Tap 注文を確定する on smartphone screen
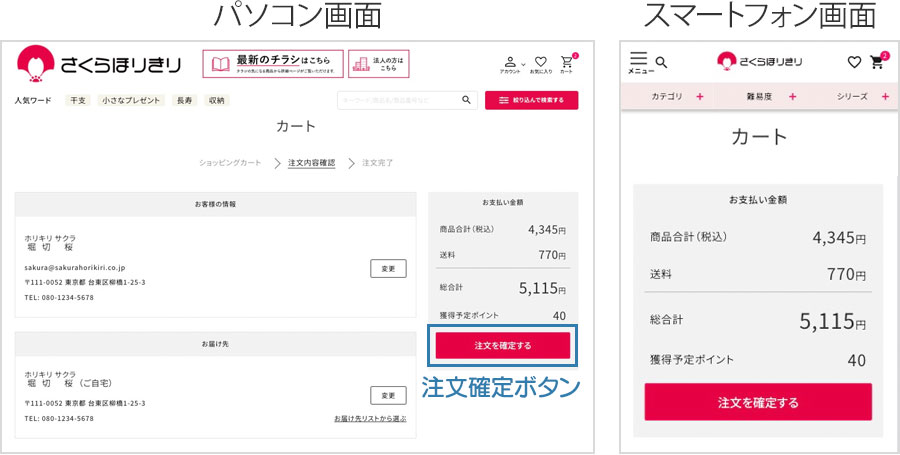This screenshot has width=900, height=455. click(x=758, y=402)
